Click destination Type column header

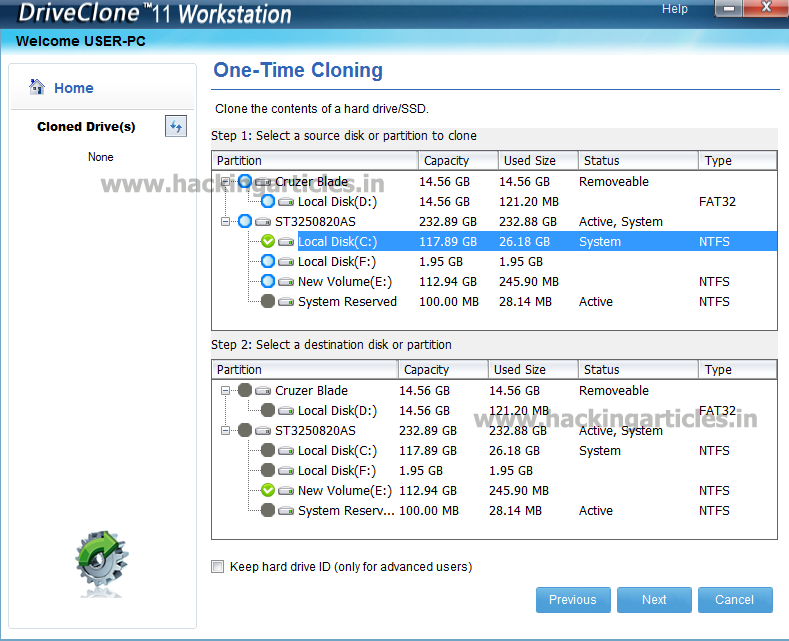click(738, 369)
